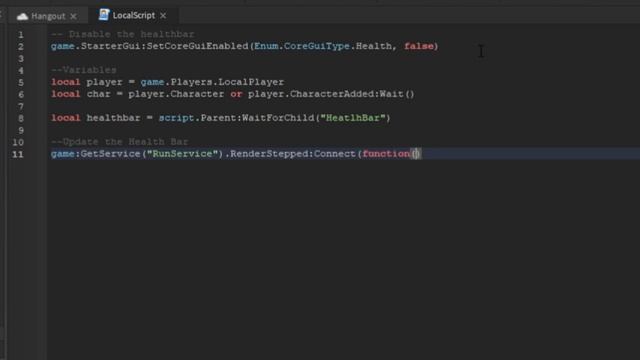Click 'GetService' on line 11
The image size is (640, 360).
coord(111,154)
